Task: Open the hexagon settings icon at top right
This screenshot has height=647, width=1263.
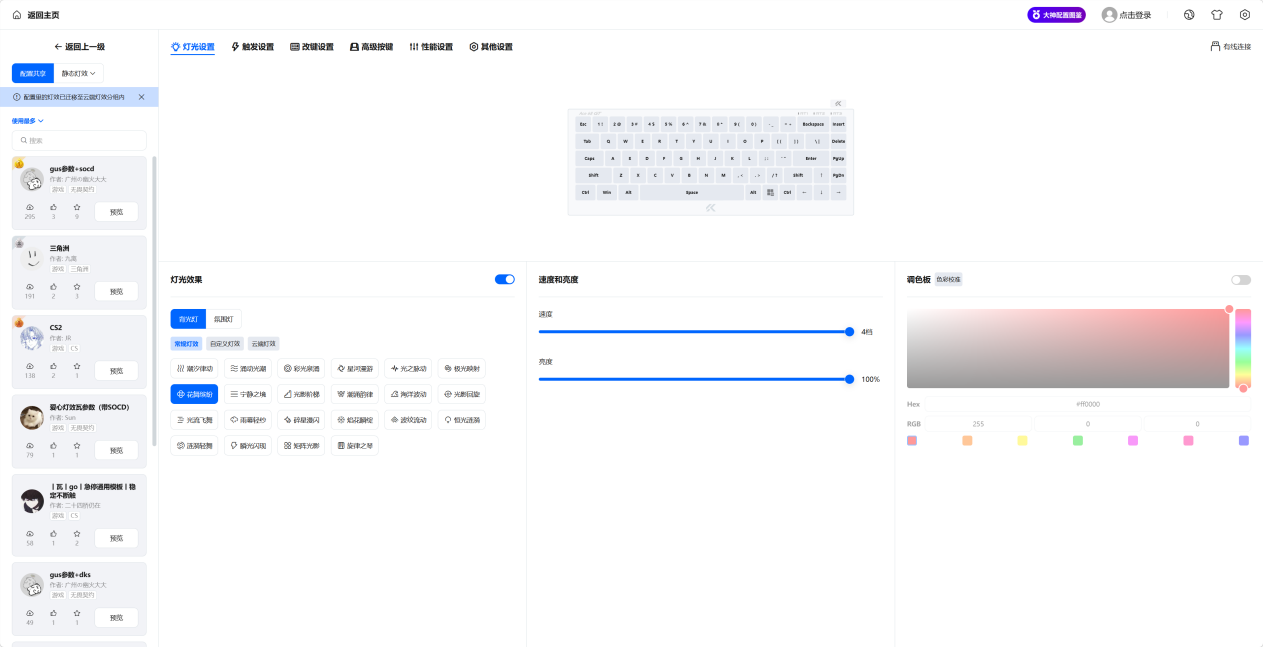Action: coord(1245,15)
